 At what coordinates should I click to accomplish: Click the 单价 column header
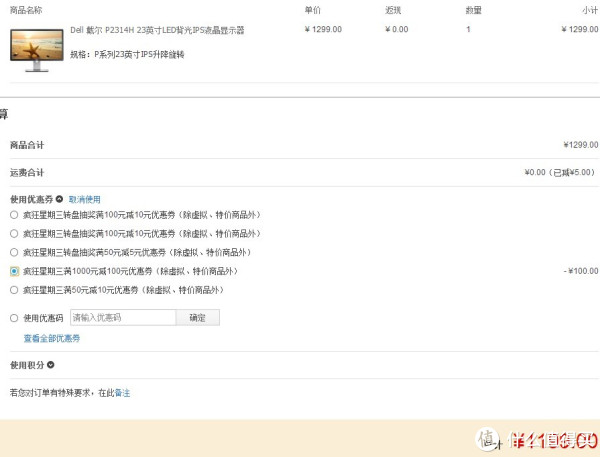(x=313, y=10)
